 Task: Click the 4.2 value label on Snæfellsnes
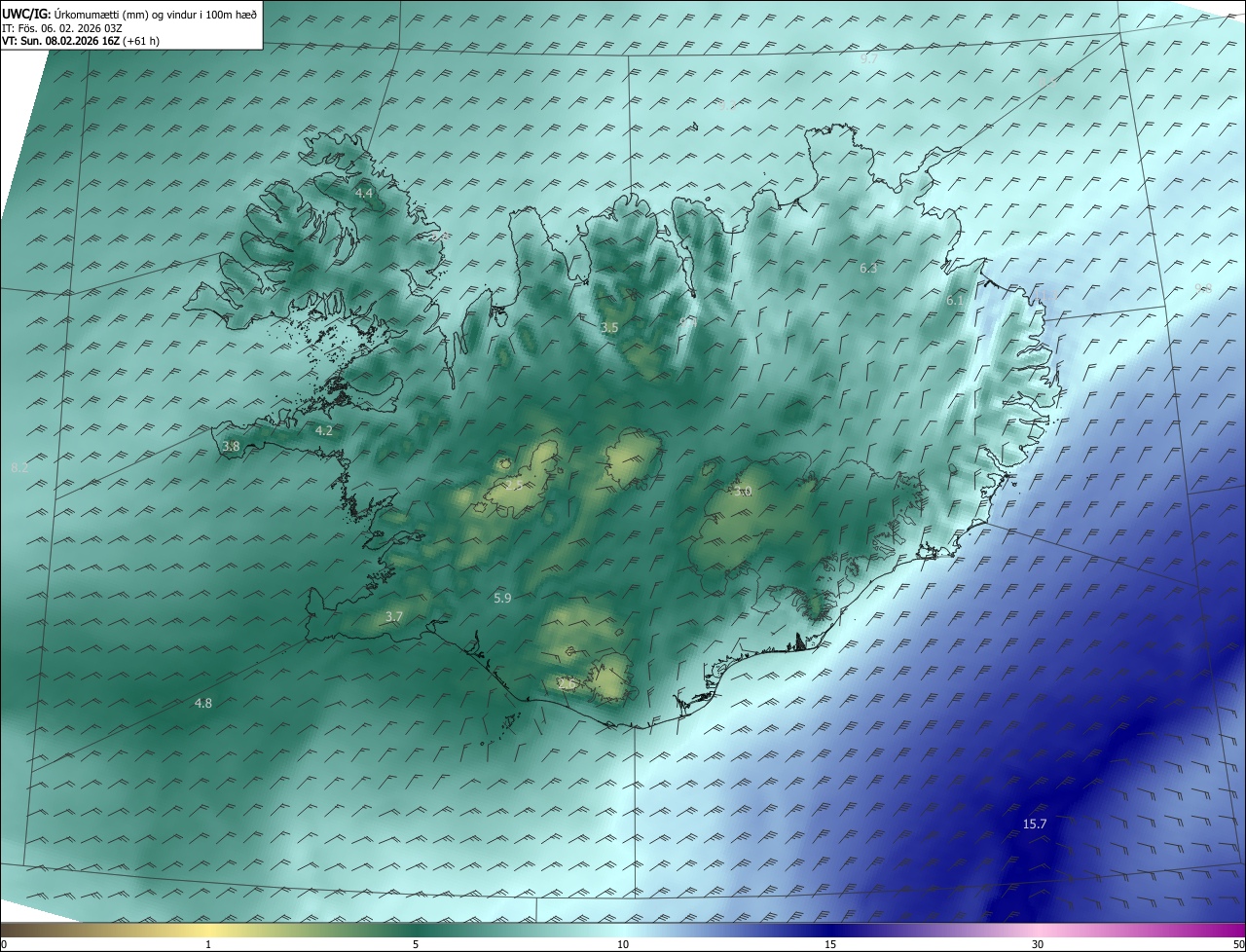pyautogui.click(x=324, y=430)
